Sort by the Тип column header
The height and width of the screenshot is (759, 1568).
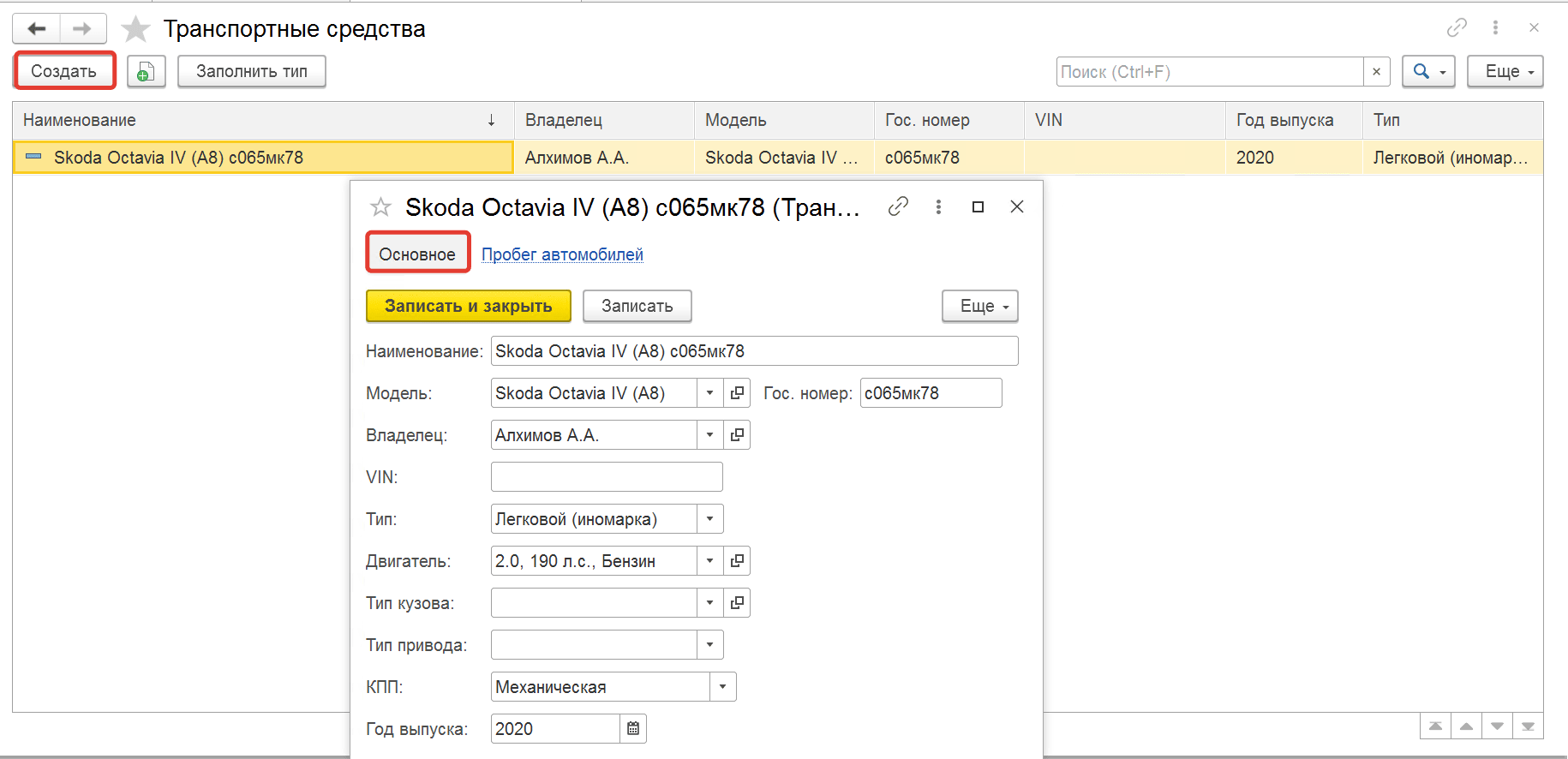coord(1453,121)
